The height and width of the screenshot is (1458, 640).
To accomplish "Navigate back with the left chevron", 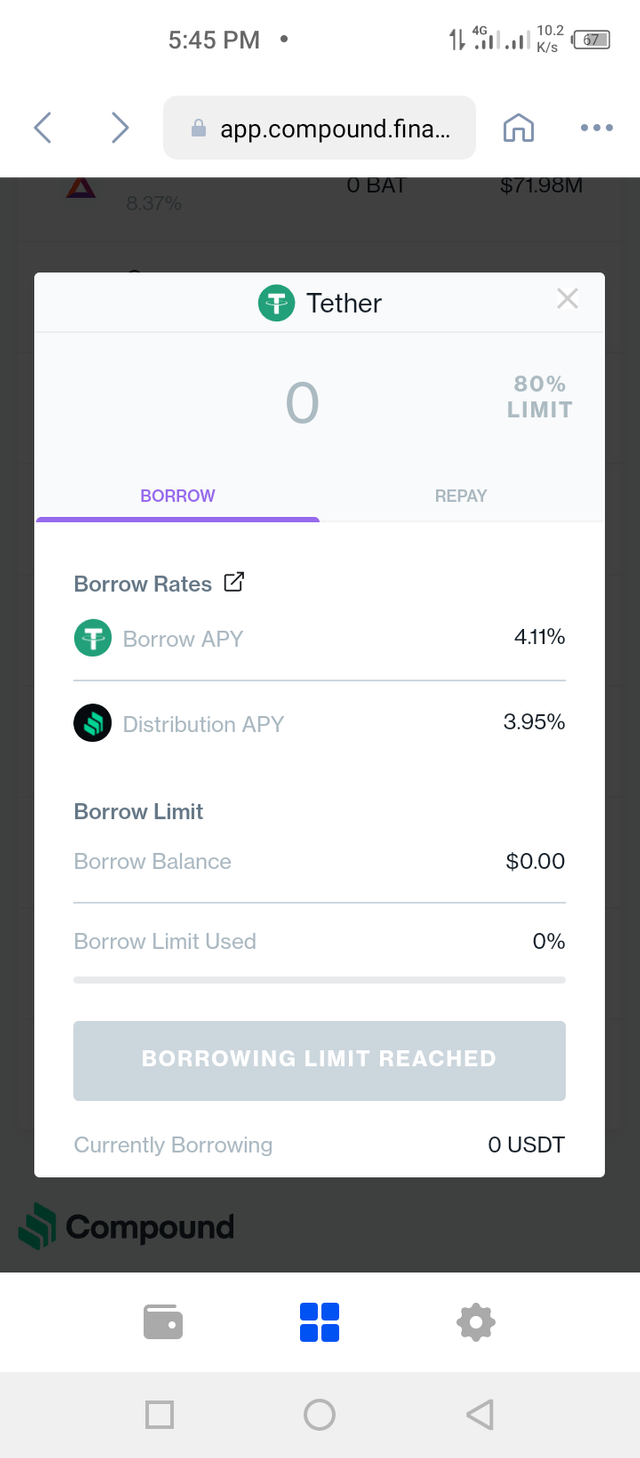I will pyautogui.click(x=42, y=127).
